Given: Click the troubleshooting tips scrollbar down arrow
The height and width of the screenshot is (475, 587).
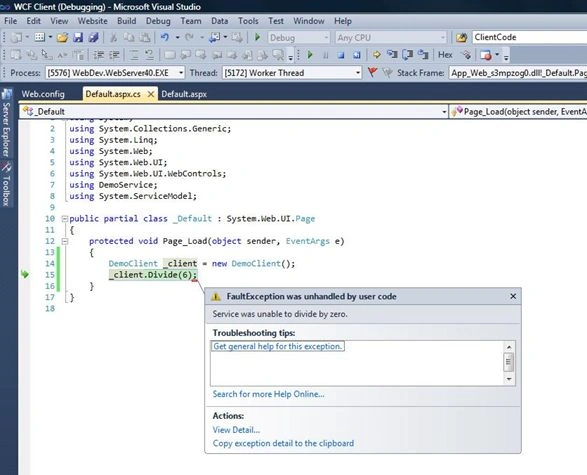Looking at the screenshot, I should point(509,379).
